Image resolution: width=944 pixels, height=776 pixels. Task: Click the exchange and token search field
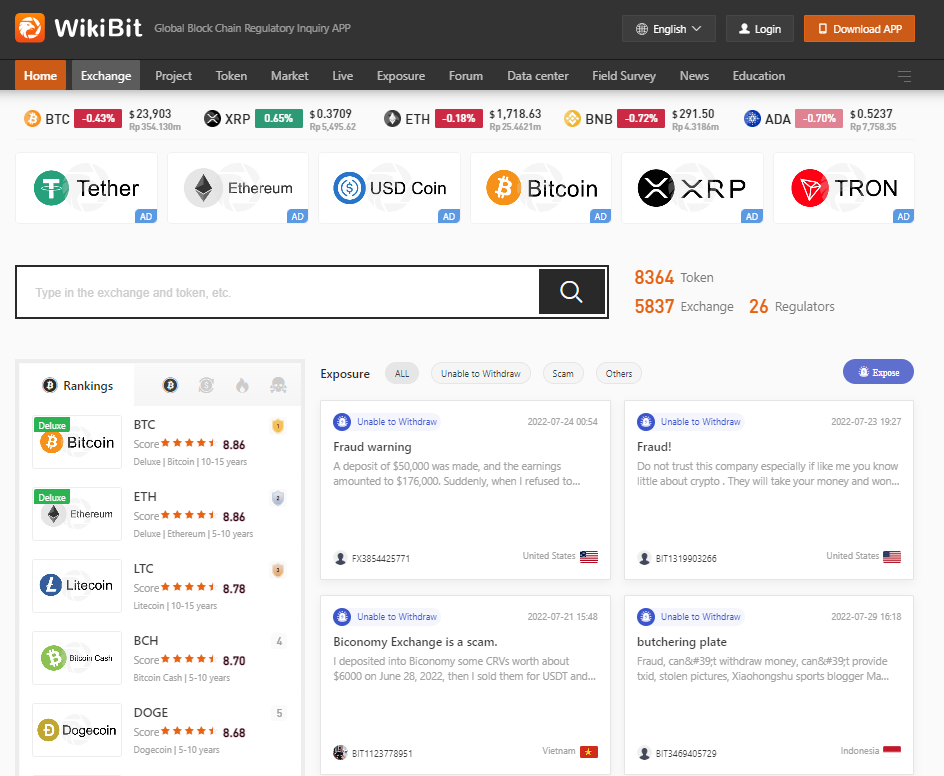click(x=277, y=293)
